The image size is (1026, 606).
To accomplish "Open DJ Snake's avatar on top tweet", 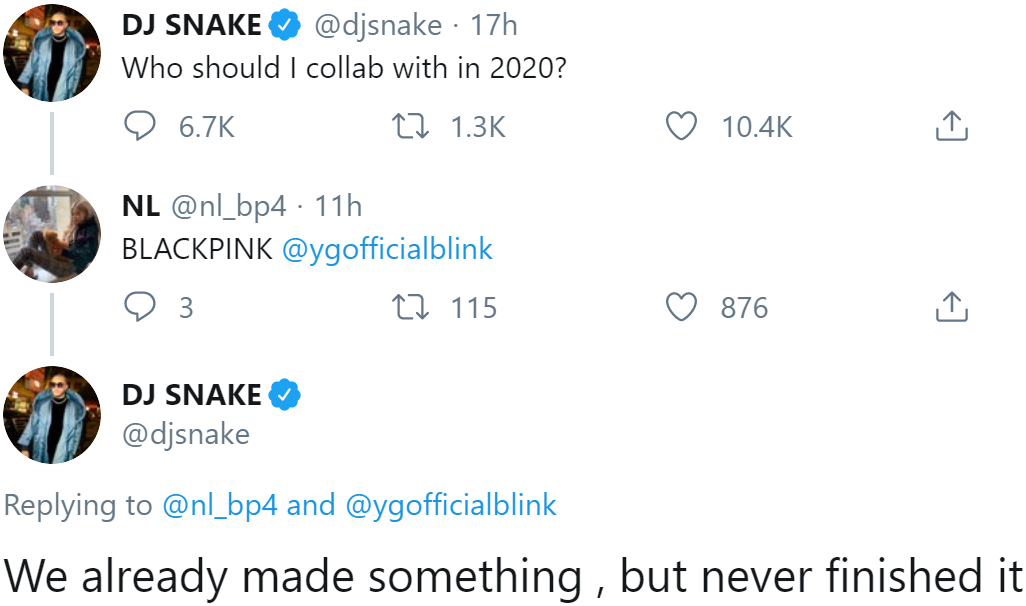I will click(52, 53).
